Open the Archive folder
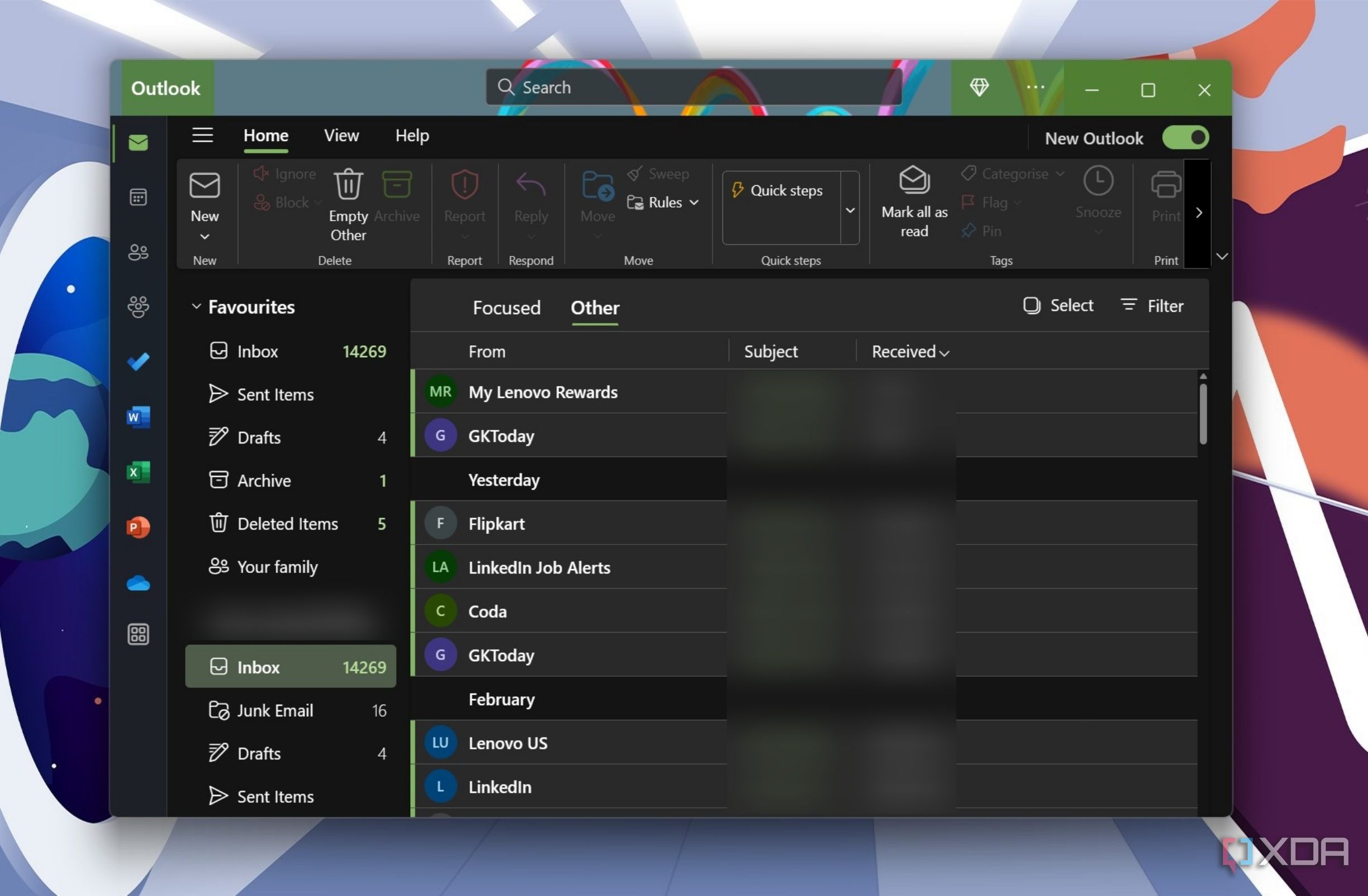The height and width of the screenshot is (896, 1368). coord(290,480)
